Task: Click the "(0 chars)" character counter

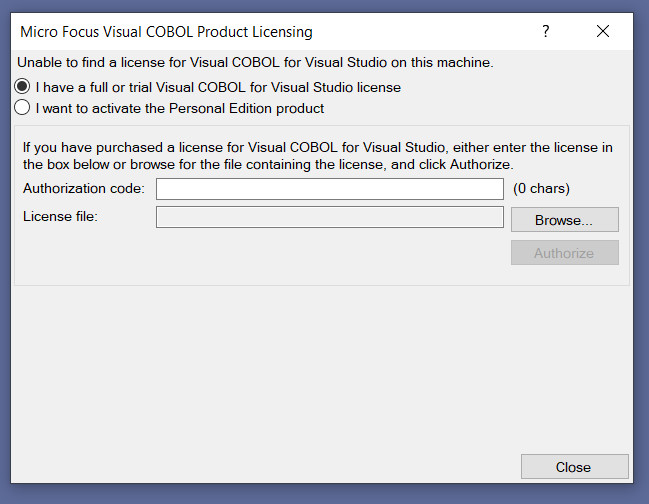Action: [x=541, y=188]
